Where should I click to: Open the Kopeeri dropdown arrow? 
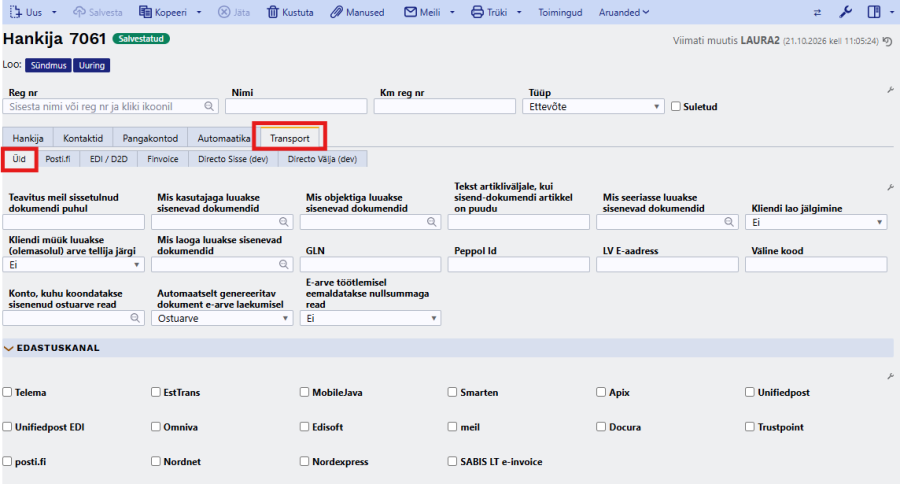199,12
